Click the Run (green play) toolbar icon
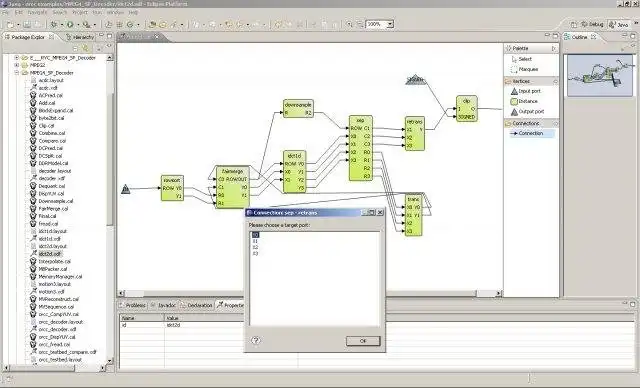Screen dimensions: 640x388 tap(70, 24)
